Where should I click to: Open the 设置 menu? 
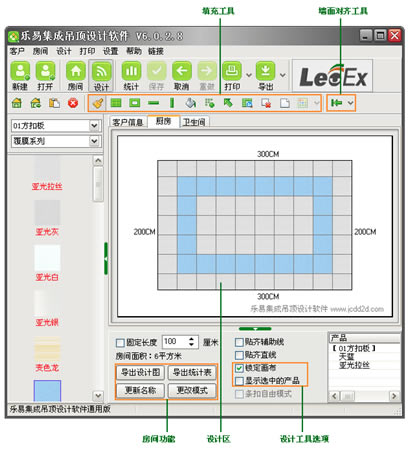[110, 51]
